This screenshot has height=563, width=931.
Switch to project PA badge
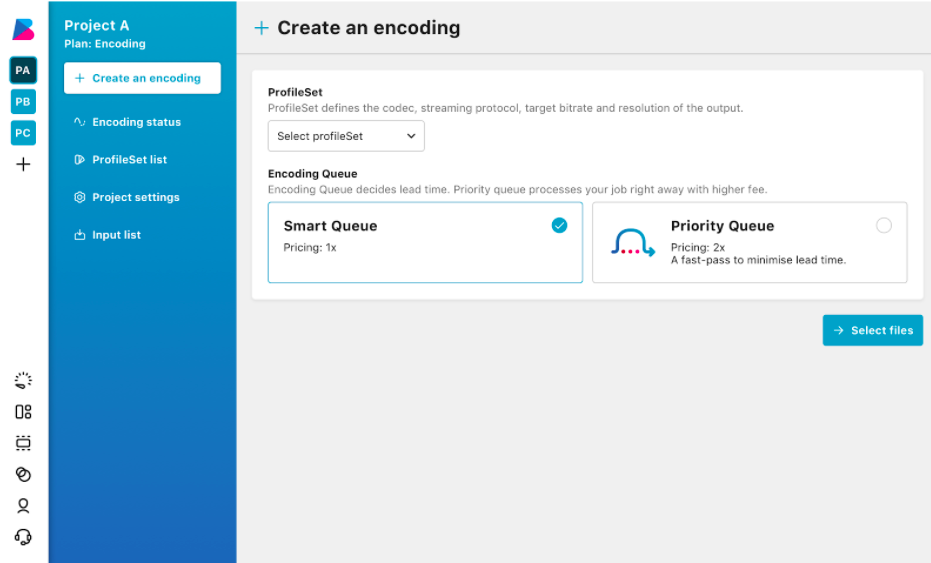point(23,70)
